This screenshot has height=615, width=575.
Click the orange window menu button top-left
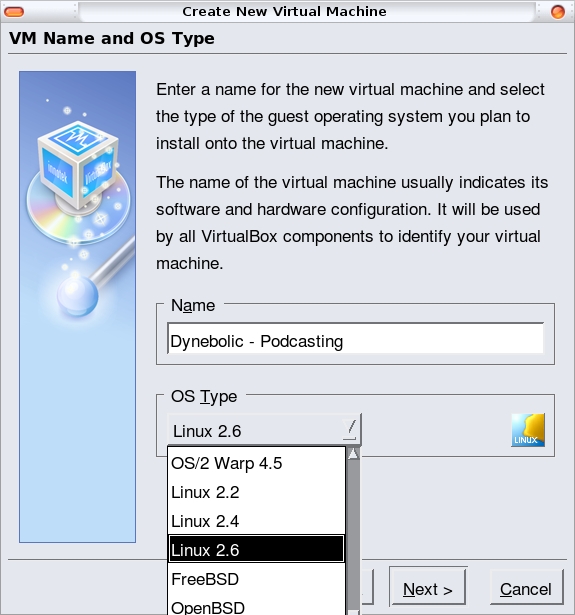tap(14, 12)
